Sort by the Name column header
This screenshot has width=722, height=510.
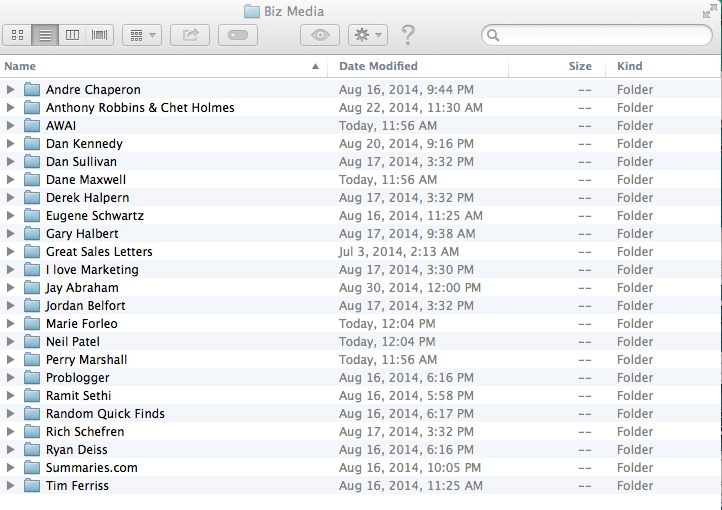point(163,66)
